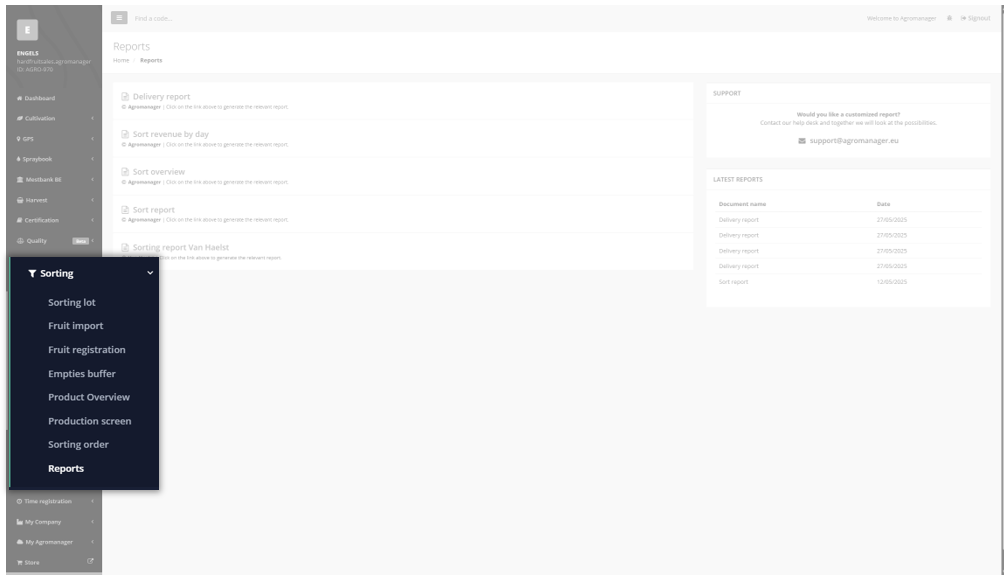
Task: Open Empties buffer submenu item
Action: (82, 373)
